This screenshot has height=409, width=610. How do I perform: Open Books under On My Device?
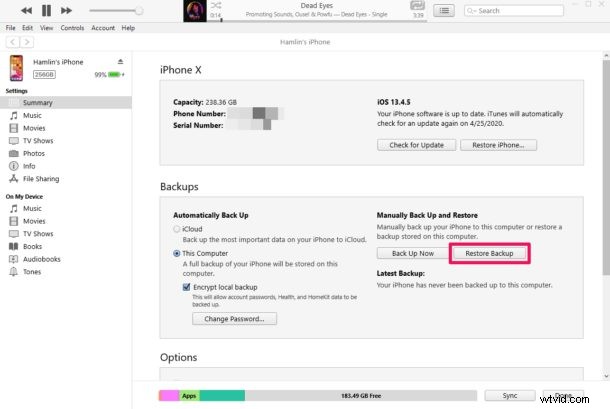point(32,246)
